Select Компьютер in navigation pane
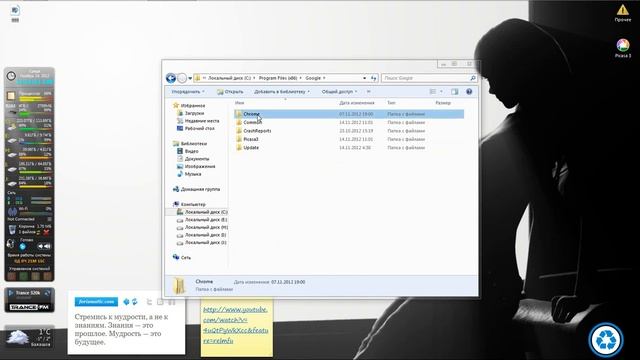 pyautogui.click(x=189, y=204)
